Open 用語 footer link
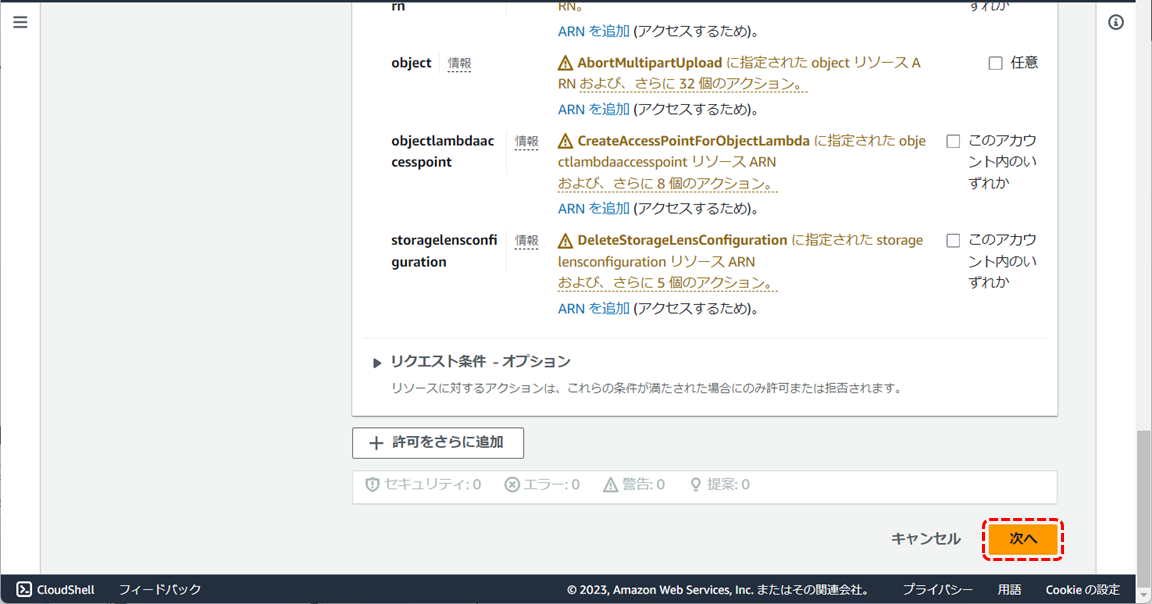The width and height of the screenshot is (1152, 604). click(1009, 589)
